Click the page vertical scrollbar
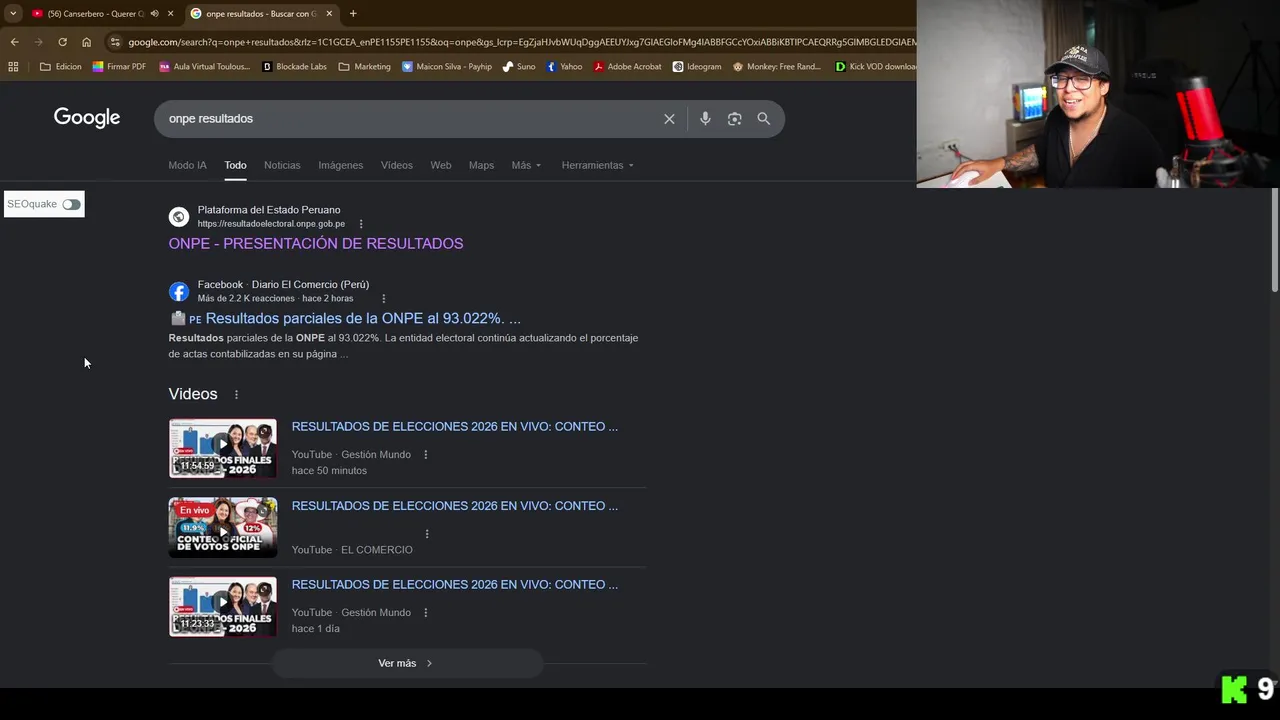 1274,240
